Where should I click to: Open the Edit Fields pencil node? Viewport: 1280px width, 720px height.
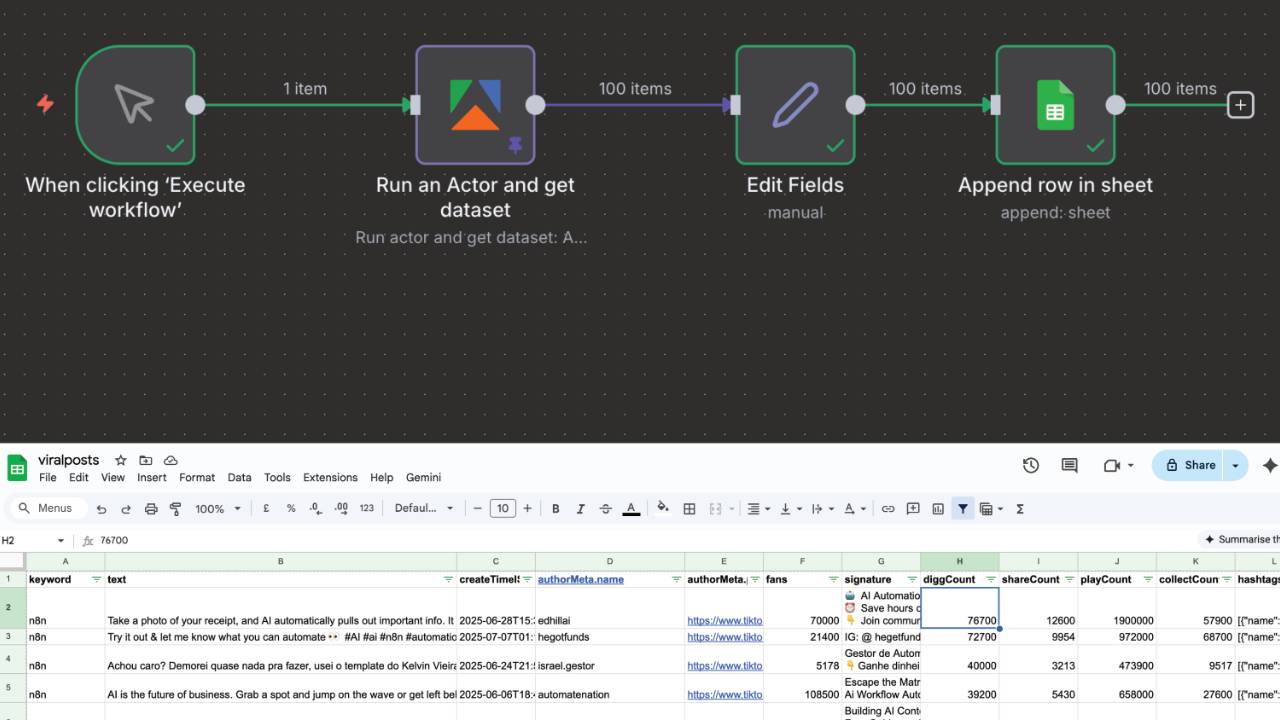[x=795, y=105]
